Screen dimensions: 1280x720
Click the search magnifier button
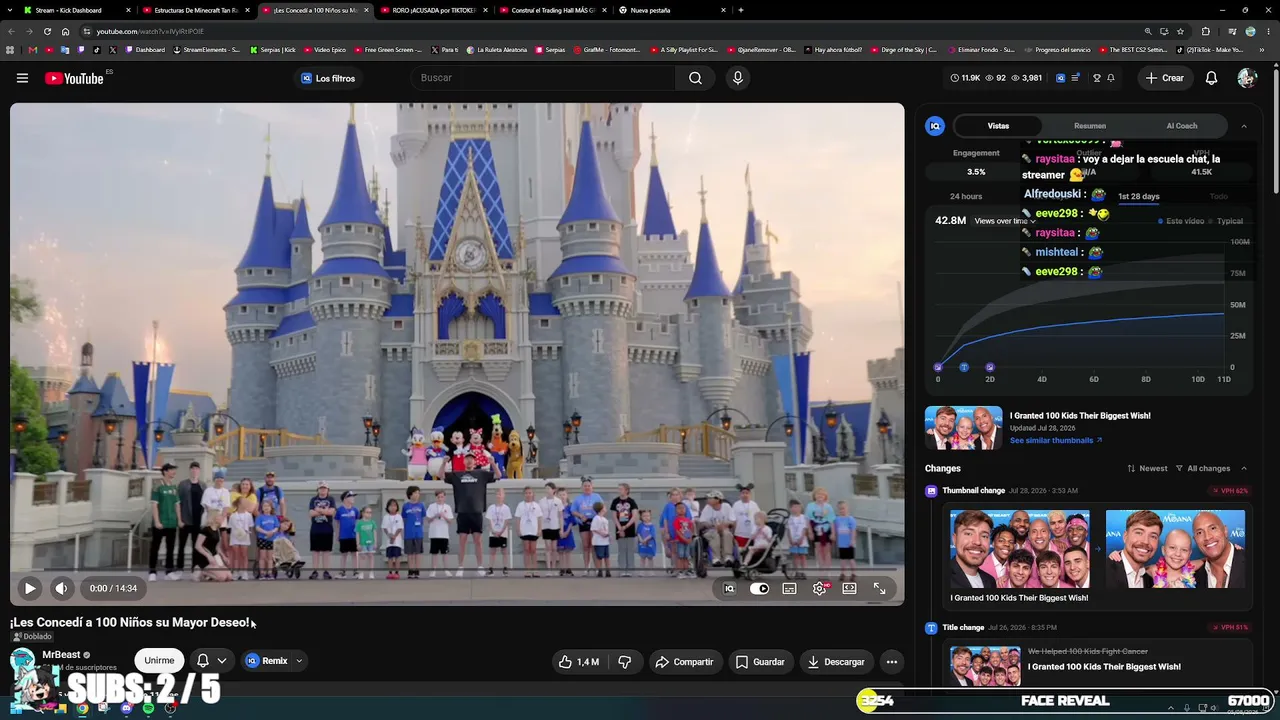click(695, 78)
